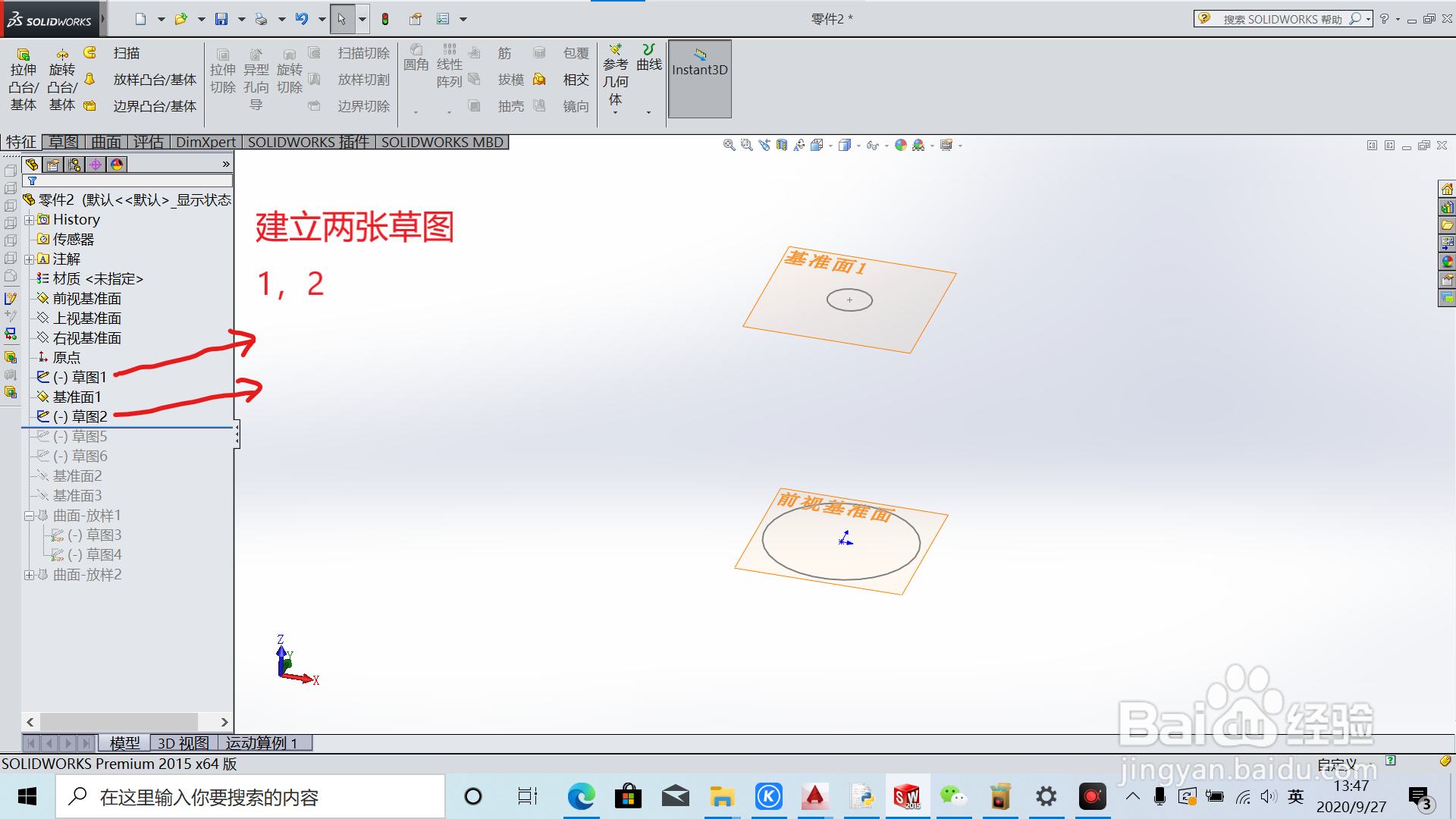Expand the Open file dropdown arrow
The width and height of the screenshot is (1456, 819).
[x=202, y=20]
